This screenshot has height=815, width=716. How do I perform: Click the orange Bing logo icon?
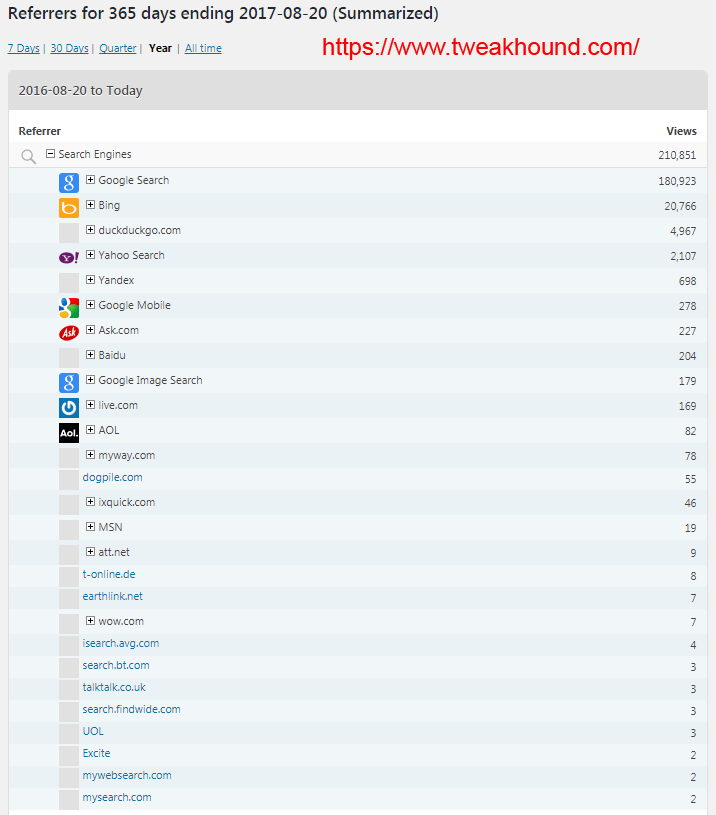[69, 208]
